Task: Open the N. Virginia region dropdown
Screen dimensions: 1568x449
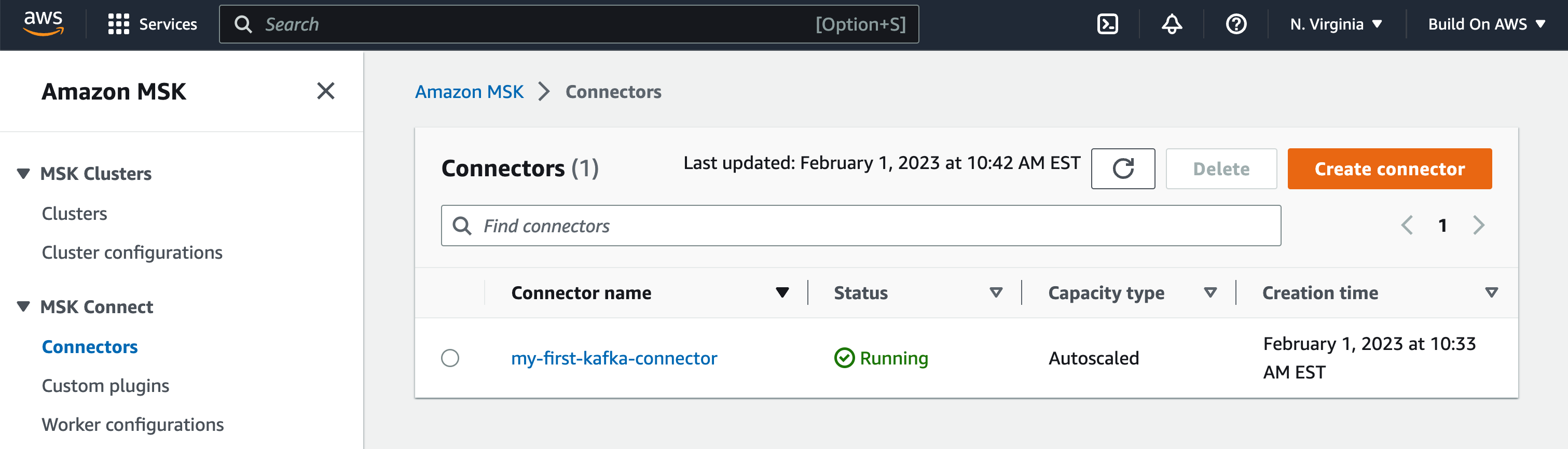Action: tap(1336, 24)
